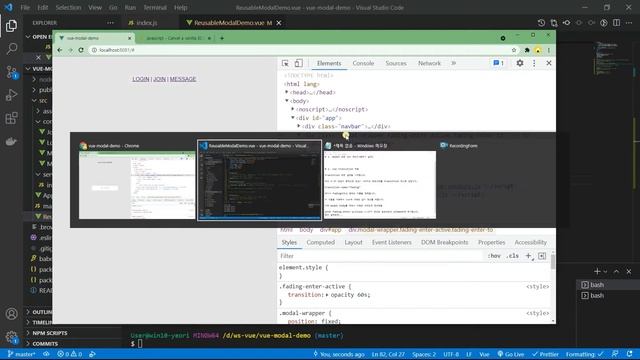Screen dimensions: 640x360
Task: Toggle the DevTools device toolbar
Action: [298, 63]
